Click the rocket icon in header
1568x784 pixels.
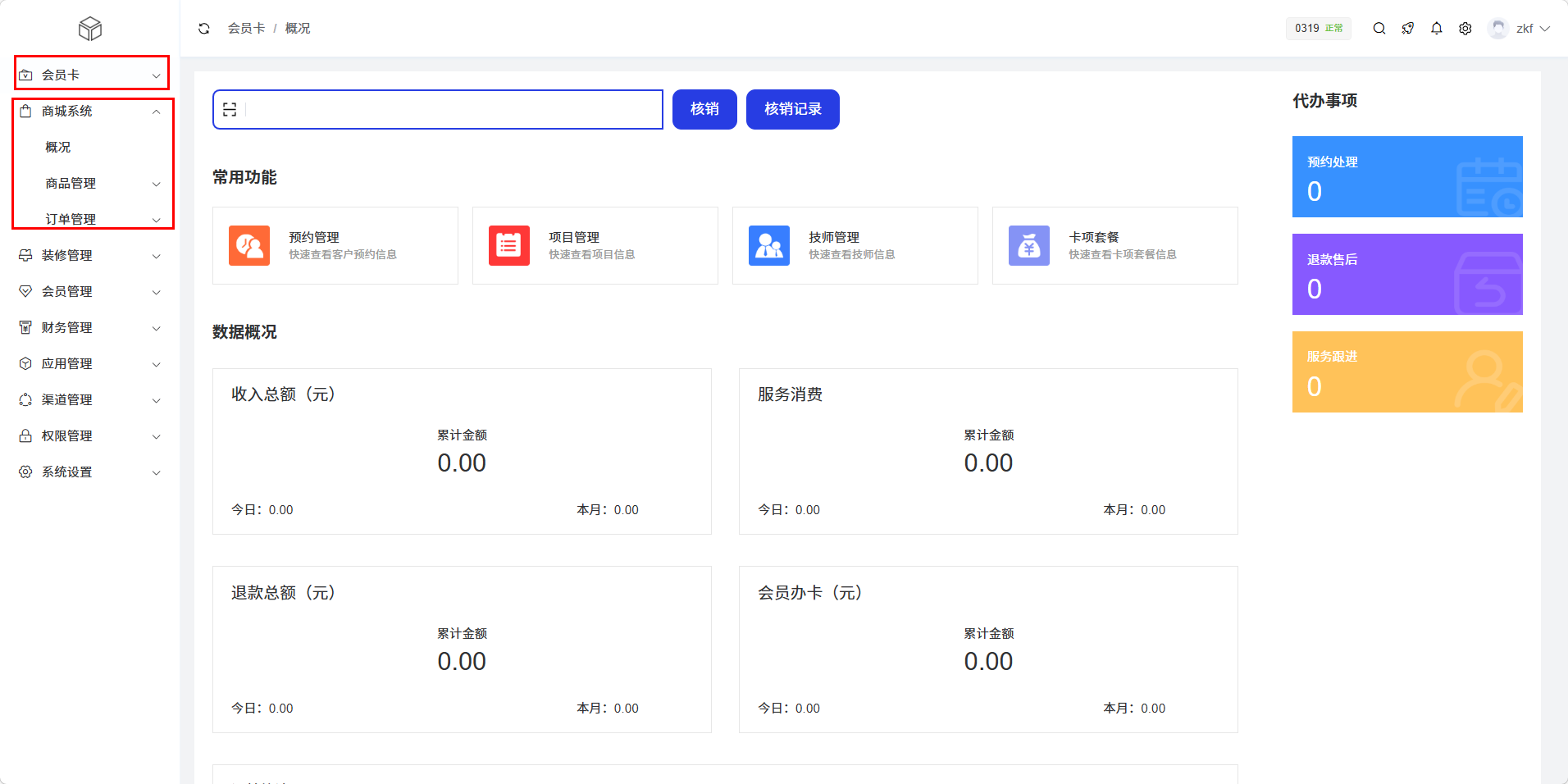[x=1408, y=29]
